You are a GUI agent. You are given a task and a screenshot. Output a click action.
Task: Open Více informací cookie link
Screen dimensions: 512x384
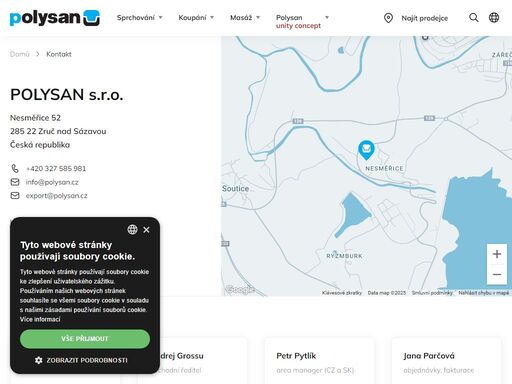click(x=40, y=319)
